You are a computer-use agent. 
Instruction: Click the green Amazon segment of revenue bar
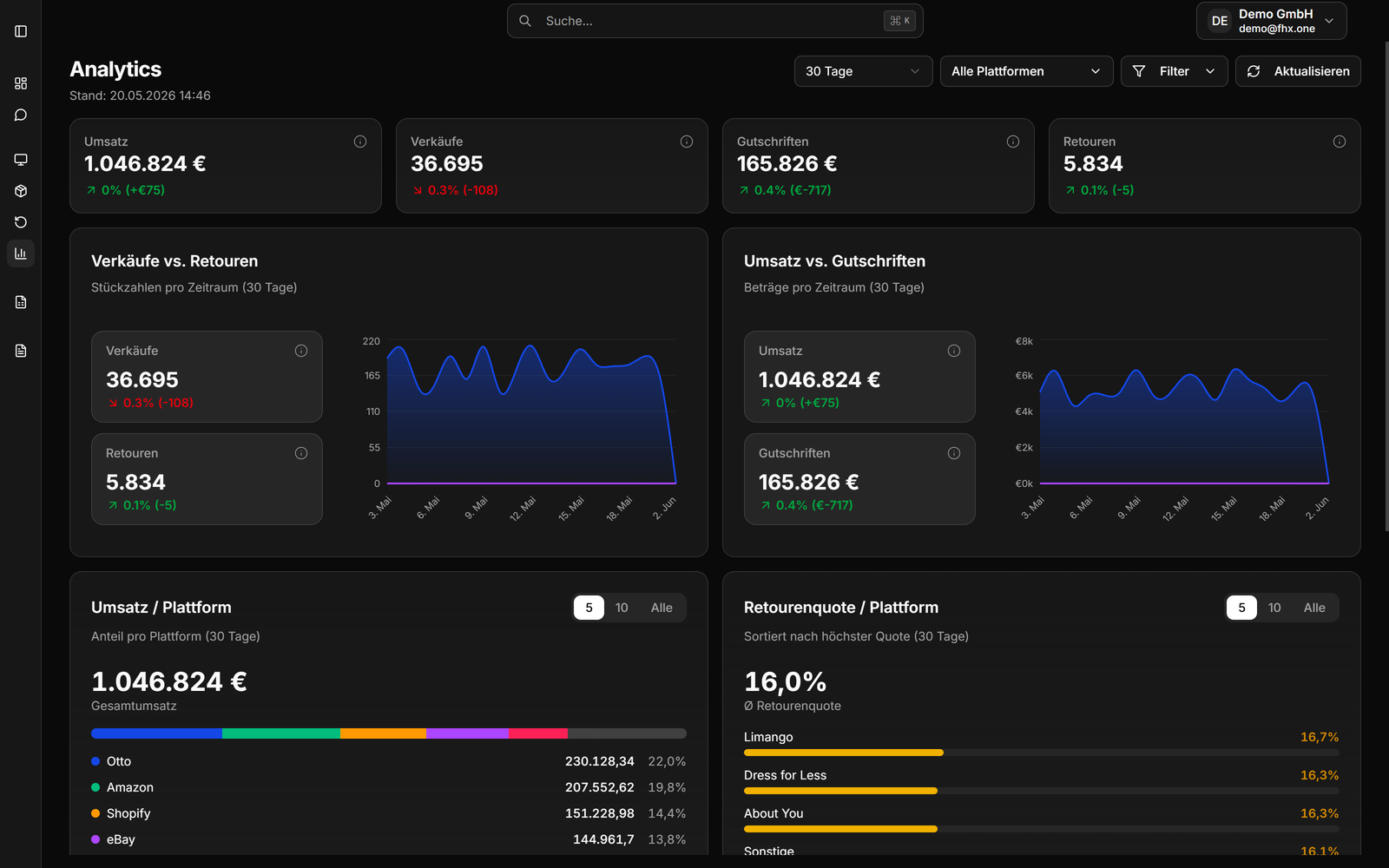(281, 733)
